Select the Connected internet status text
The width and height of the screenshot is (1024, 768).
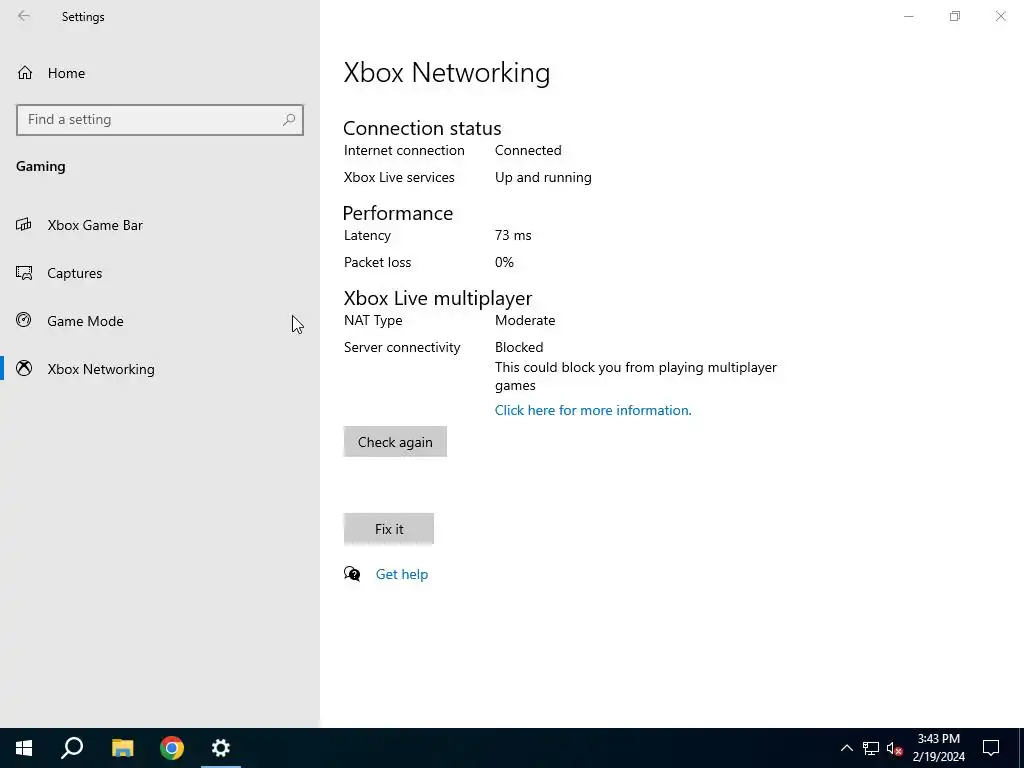click(528, 150)
